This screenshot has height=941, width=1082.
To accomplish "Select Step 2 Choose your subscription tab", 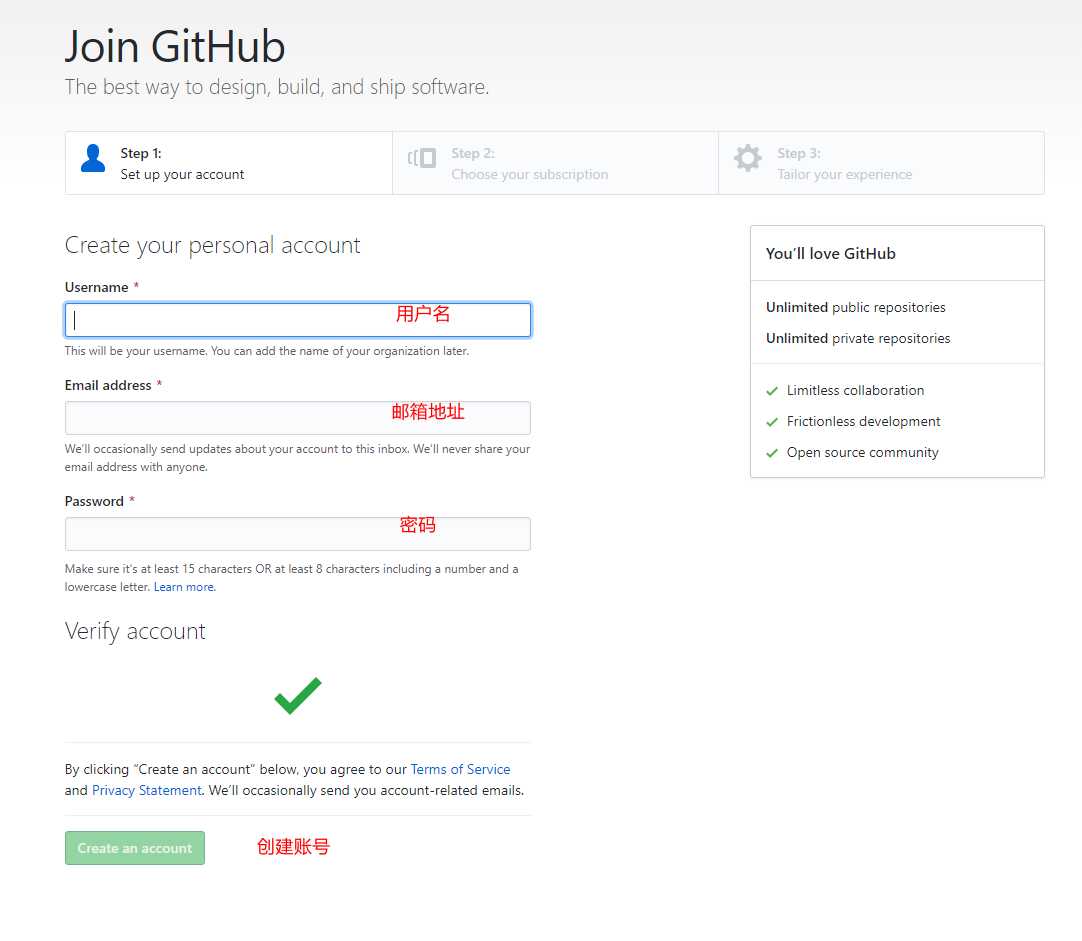I will coord(555,164).
